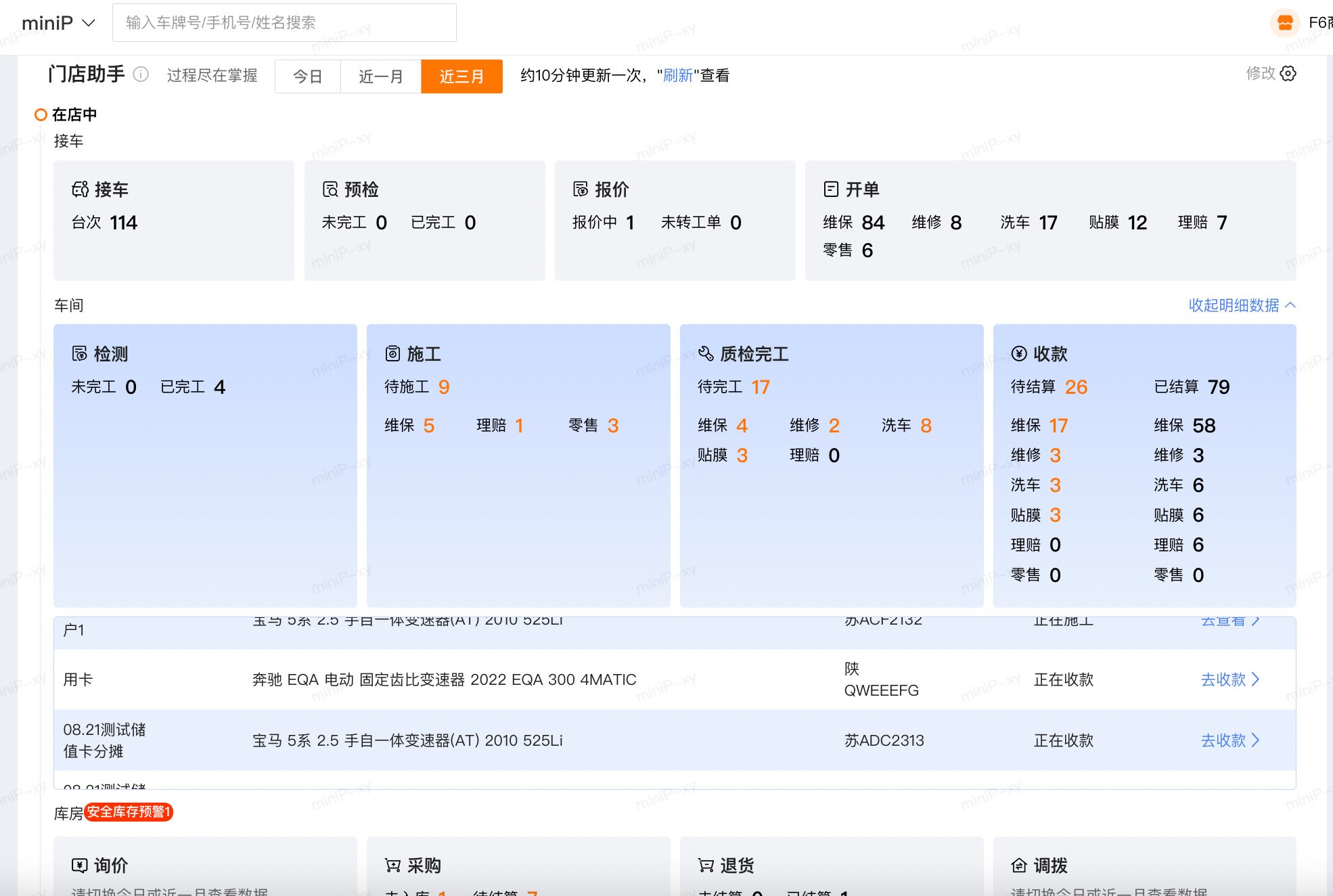
Task: Click the 修改 label
Action: tap(1261, 73)
